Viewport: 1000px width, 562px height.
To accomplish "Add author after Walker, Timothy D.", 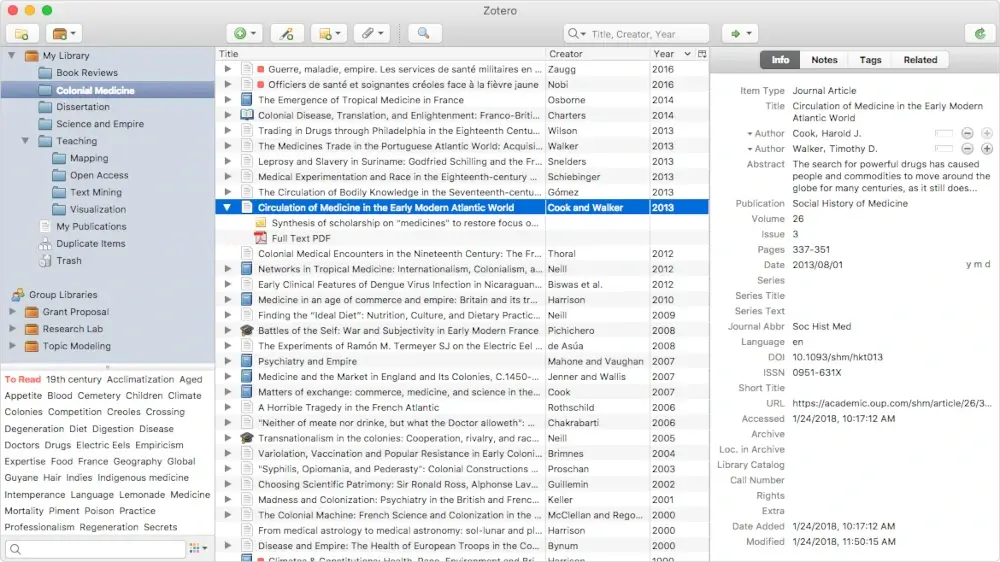I will pos(987,149).
